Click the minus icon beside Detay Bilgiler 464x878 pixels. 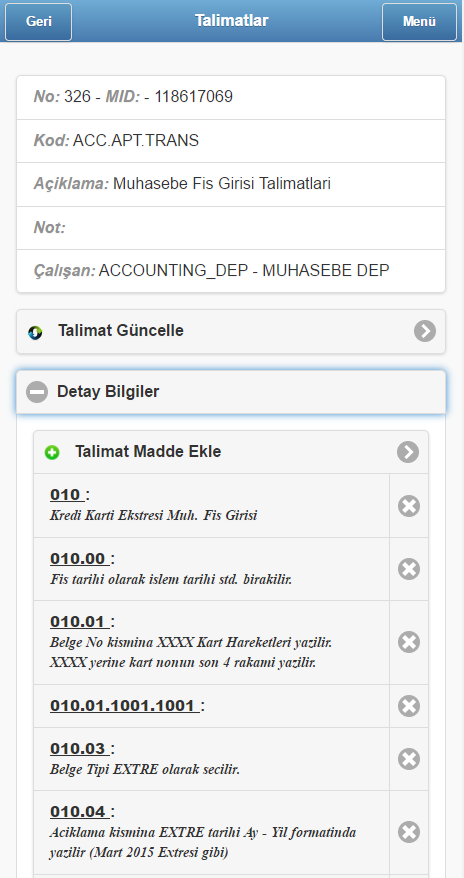[37, 392]
